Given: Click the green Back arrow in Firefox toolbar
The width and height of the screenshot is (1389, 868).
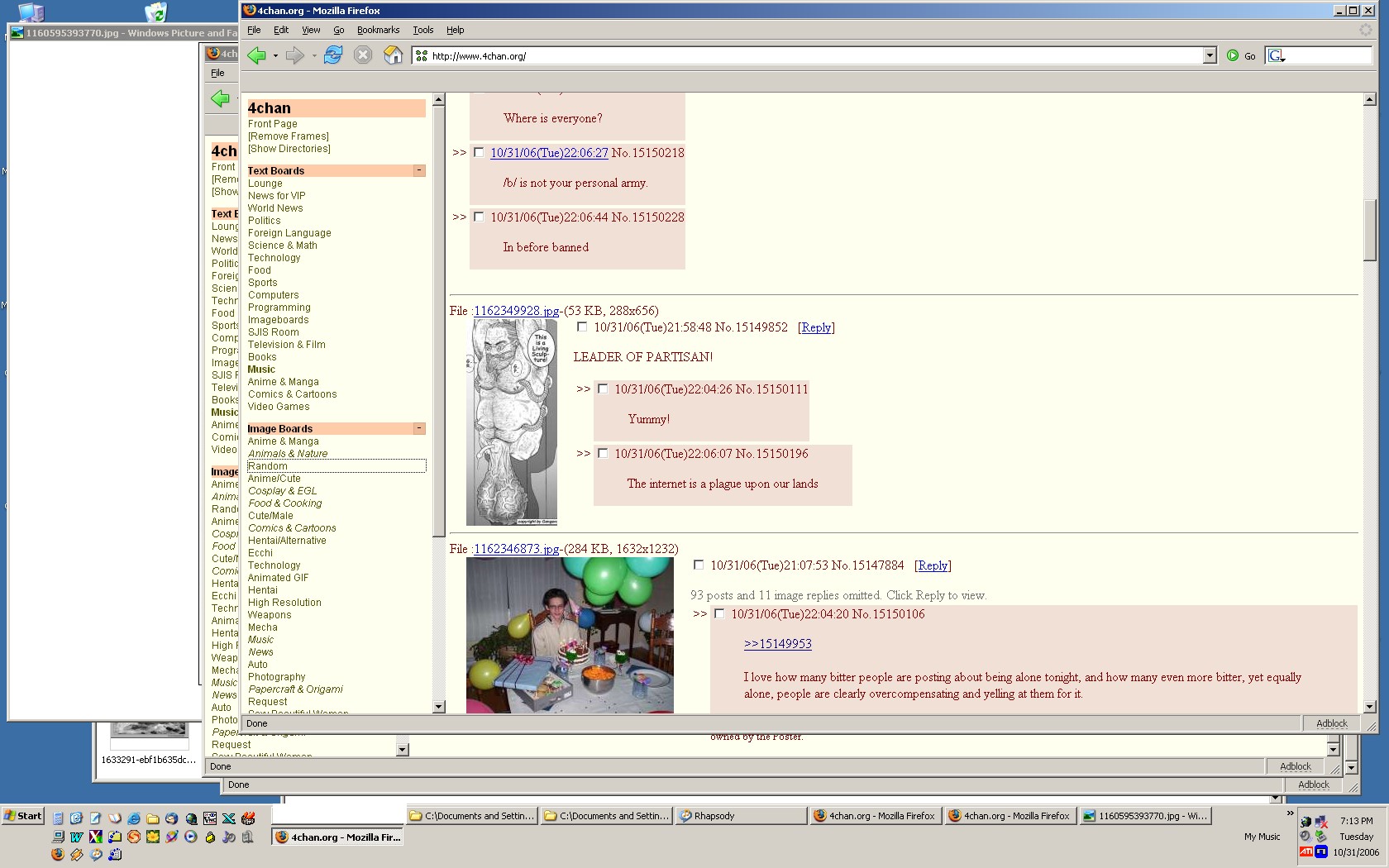Looking at the screenshot, I should [256, 55].
